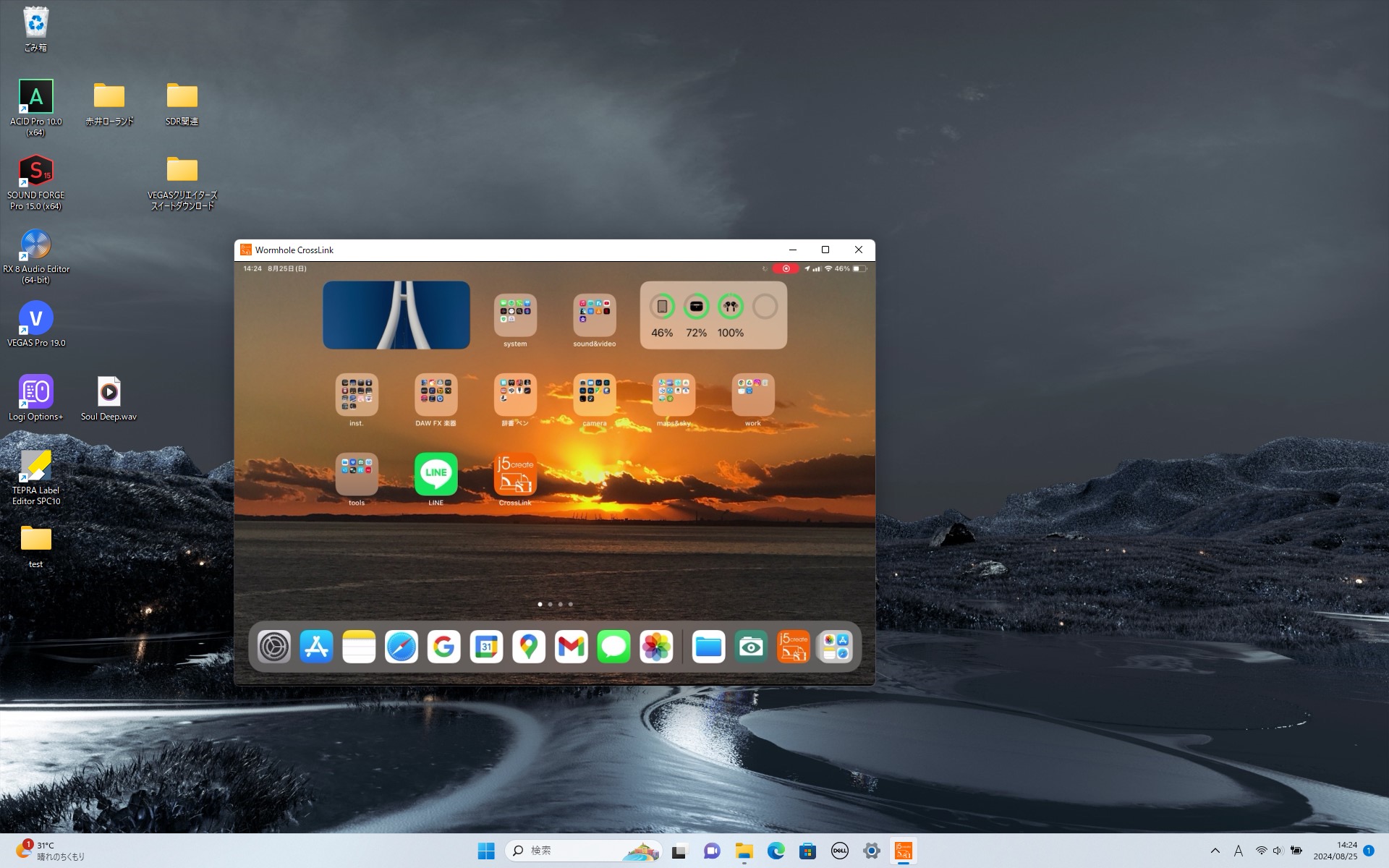Screen dimensions: 1389x868
Task: Click the Windows search box
Action: pos(572,851)
